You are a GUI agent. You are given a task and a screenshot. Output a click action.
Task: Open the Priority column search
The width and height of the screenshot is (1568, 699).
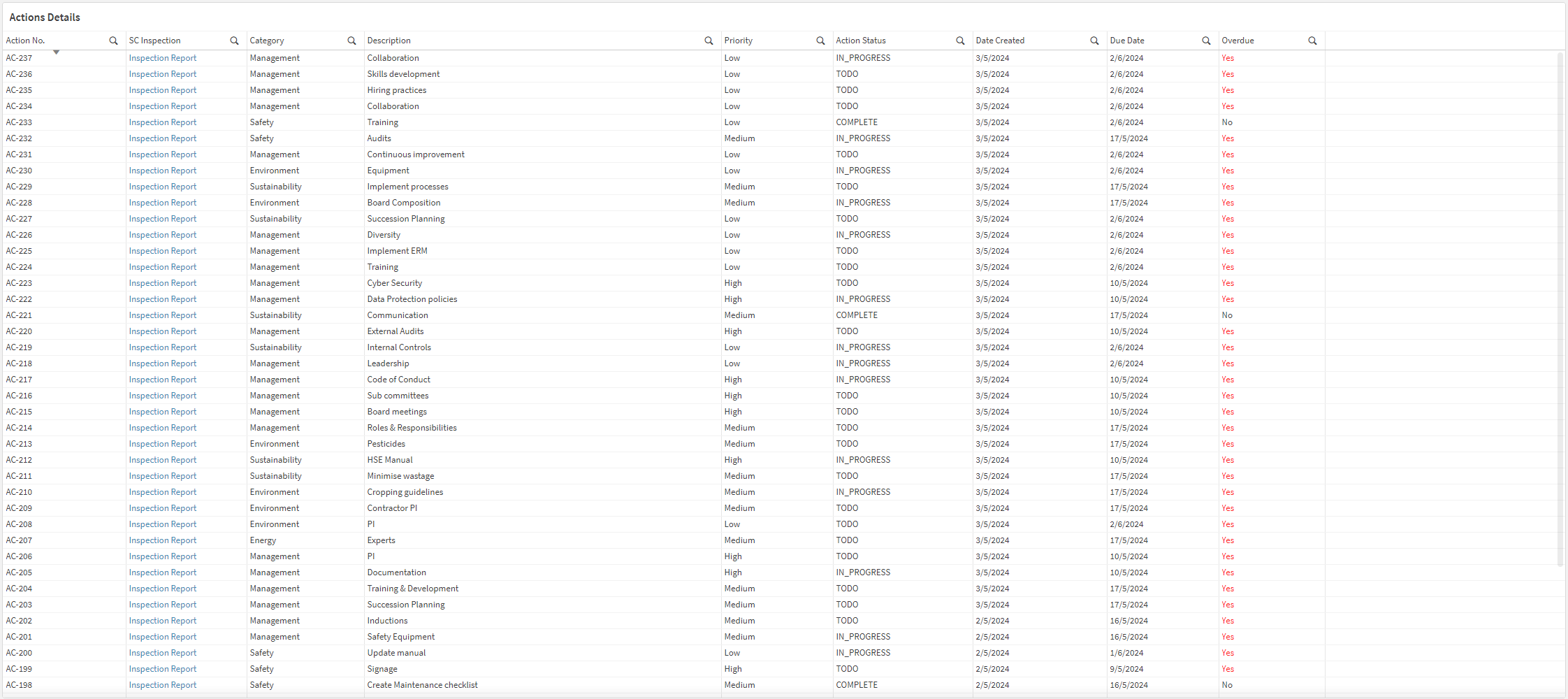820,41
